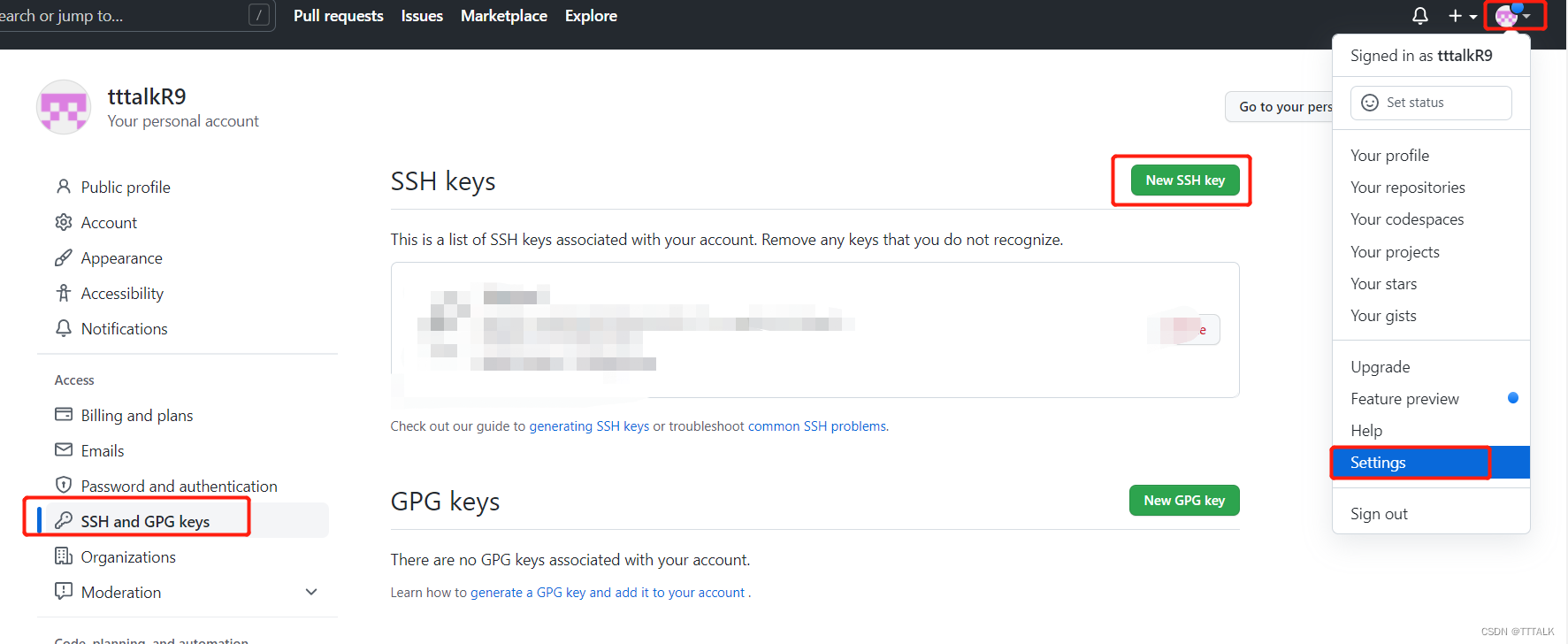This screenshot has height=644, width=1568.
Task: Select Your gists from user menu
Action: point(1431,316)
